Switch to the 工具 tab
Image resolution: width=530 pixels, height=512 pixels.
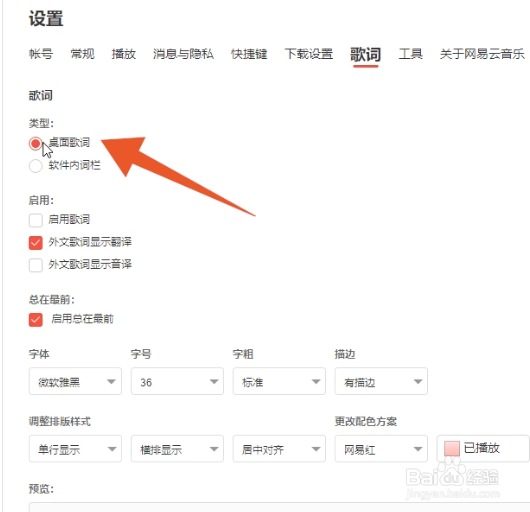point(410,54)
